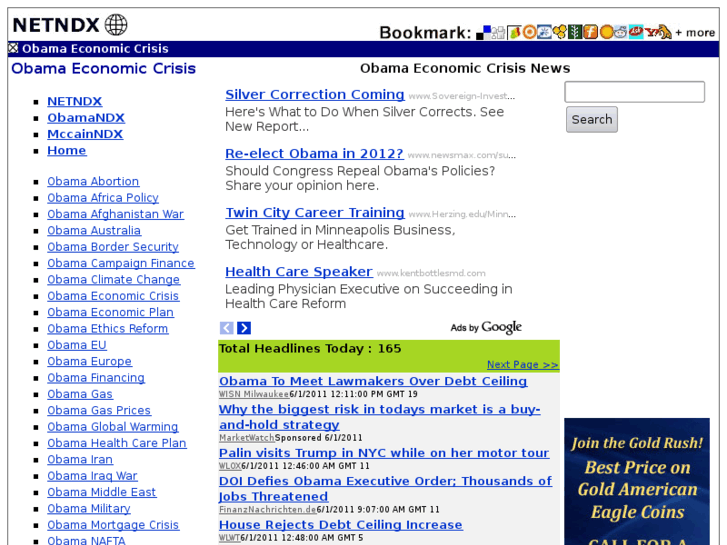
Task: Click the small icon before Obama Economic Crisis bar title
Action: coord(13,47)
